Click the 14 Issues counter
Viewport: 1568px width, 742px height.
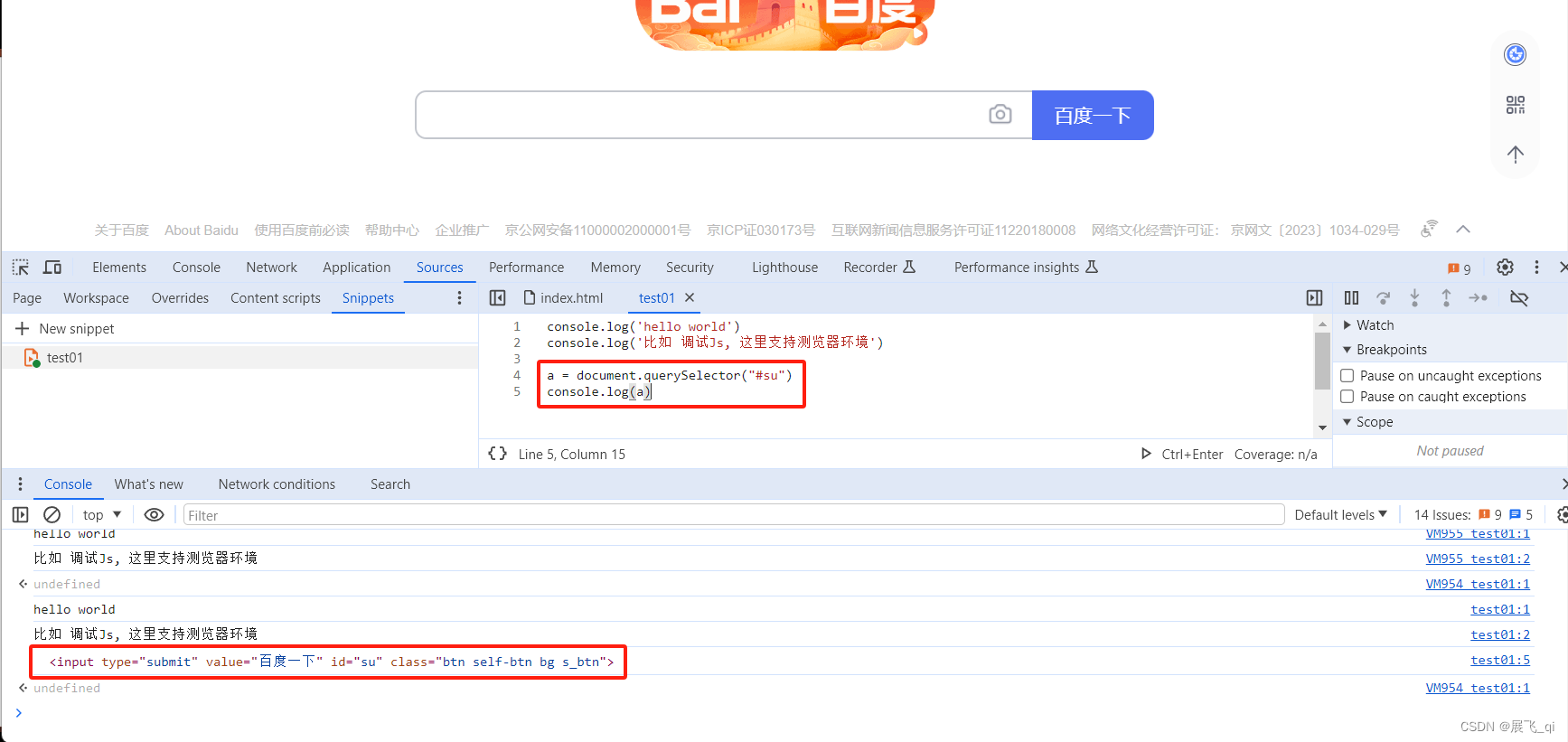[1473, 515]
